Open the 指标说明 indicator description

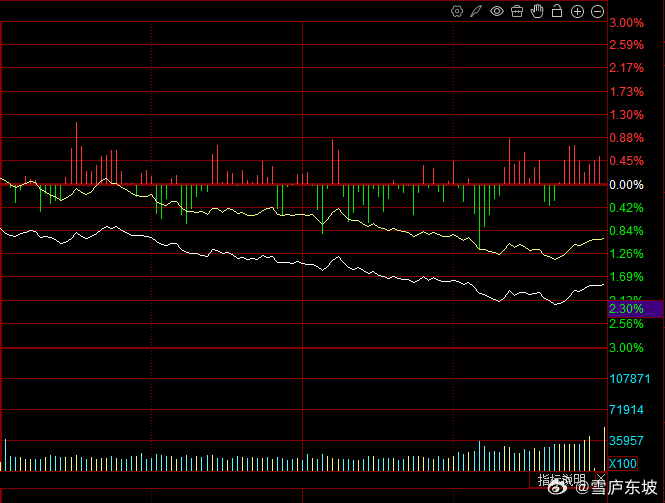click(562, 480)
